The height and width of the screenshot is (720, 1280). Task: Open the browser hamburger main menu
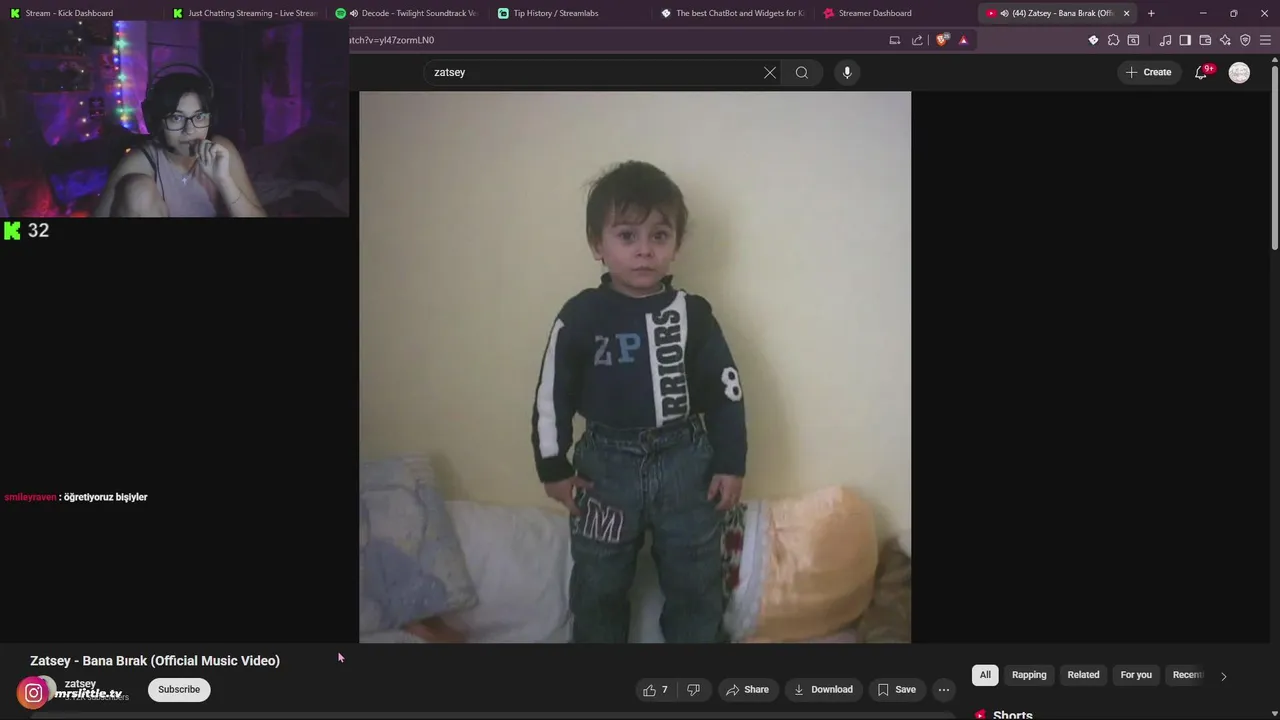pyautogui.click(x=1265, y=40)
